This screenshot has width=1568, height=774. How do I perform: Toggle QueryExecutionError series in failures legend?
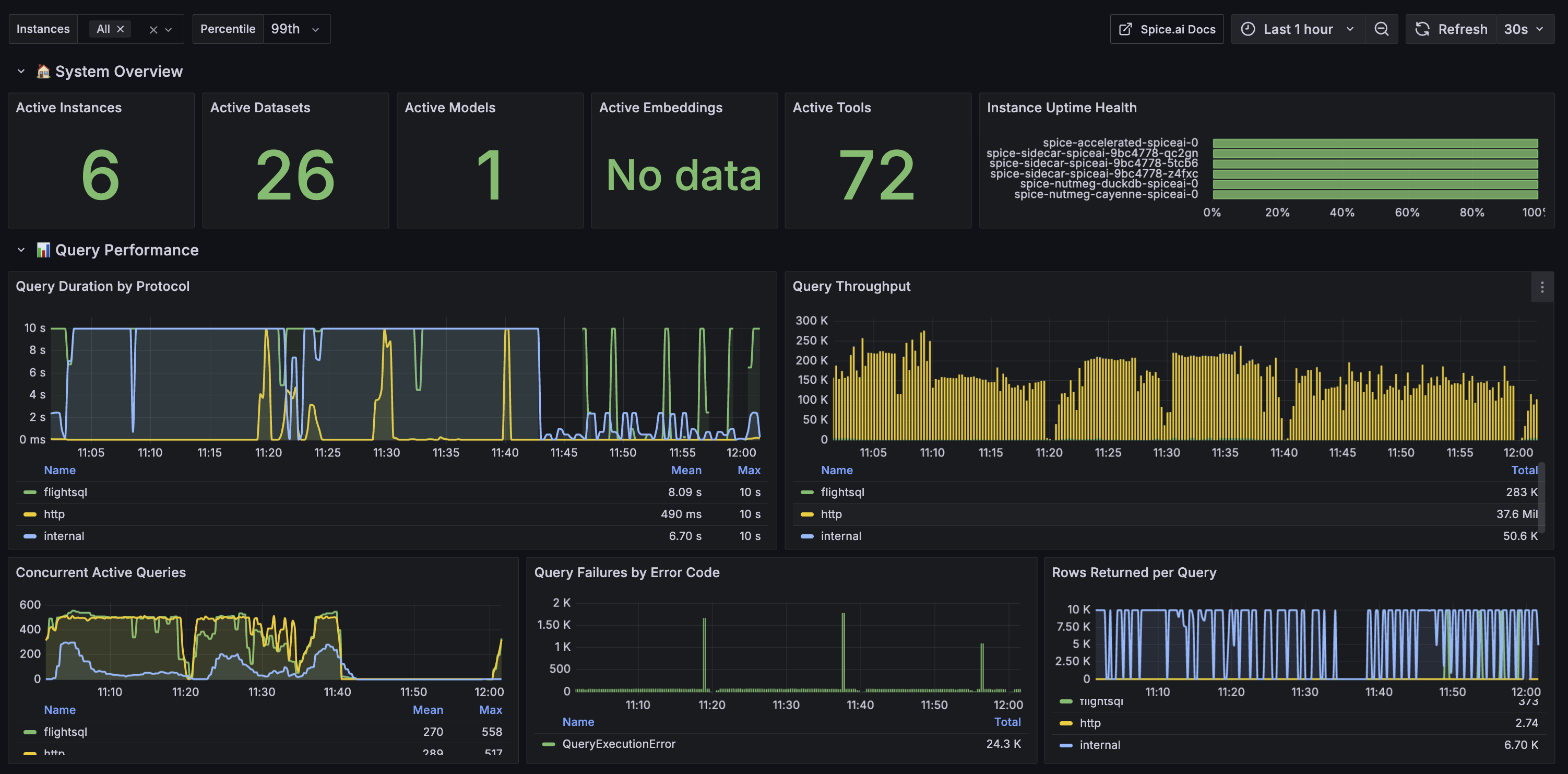pyautogui.click(x=619, y=744)
